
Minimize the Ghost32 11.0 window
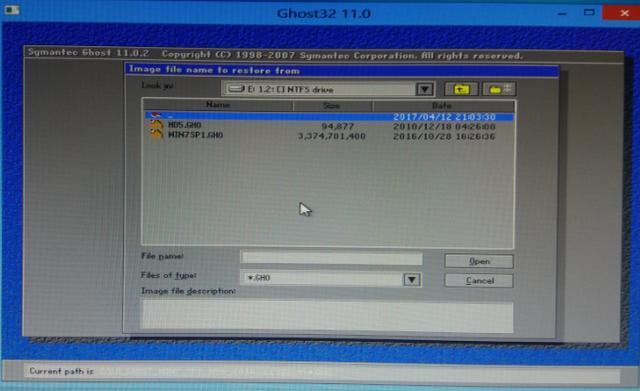coord(562,13)
